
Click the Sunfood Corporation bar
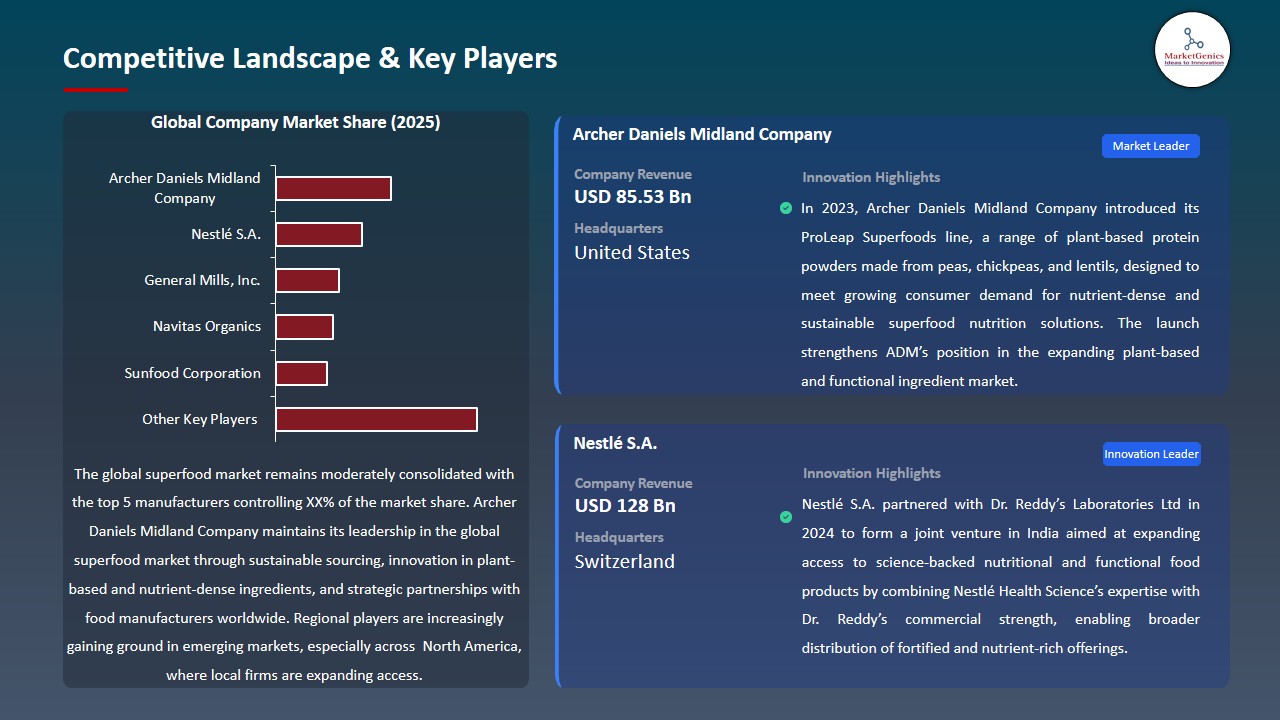tap(302, 372)
